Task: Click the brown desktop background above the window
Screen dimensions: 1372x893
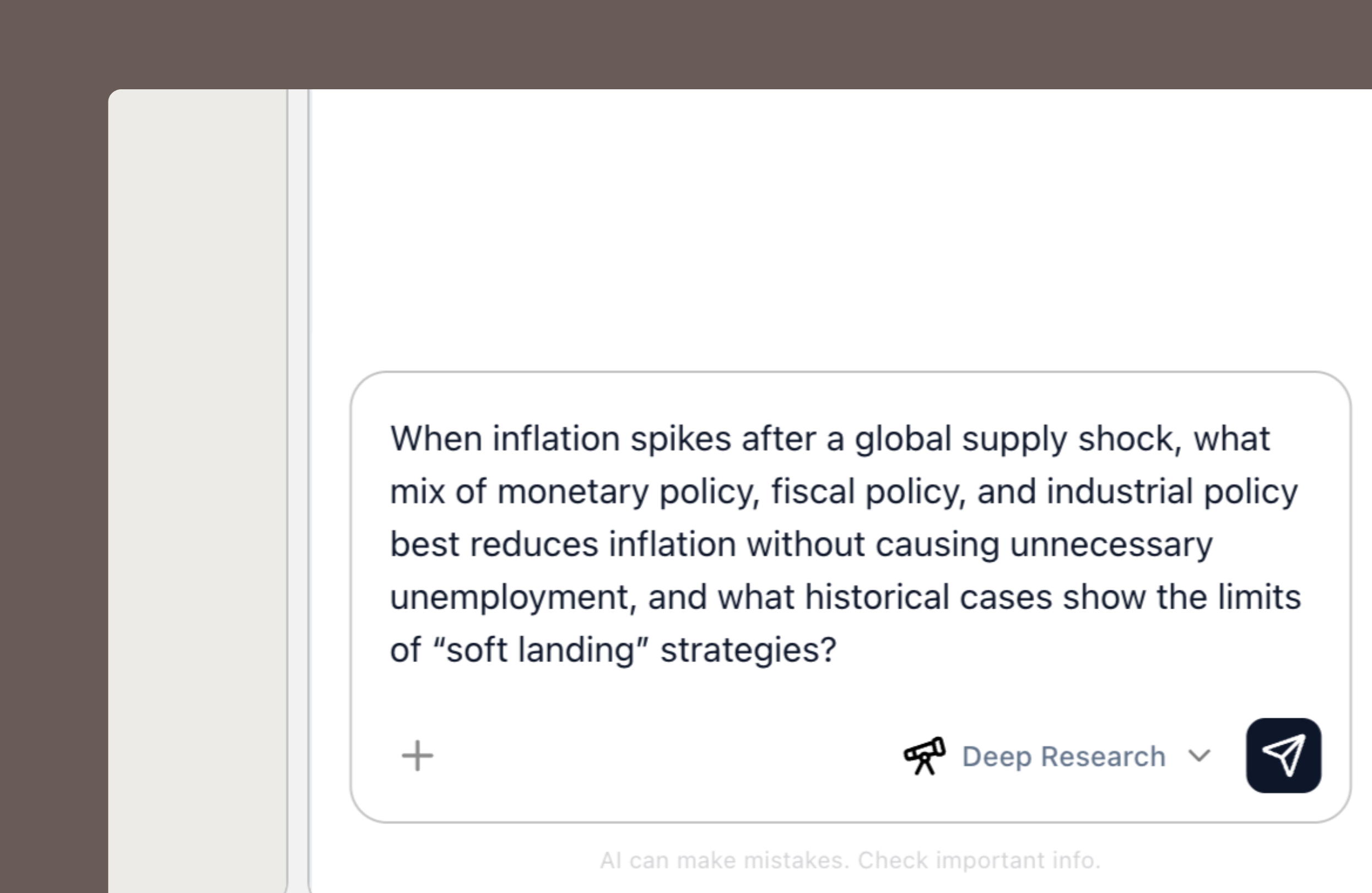Action: [686, 43]
